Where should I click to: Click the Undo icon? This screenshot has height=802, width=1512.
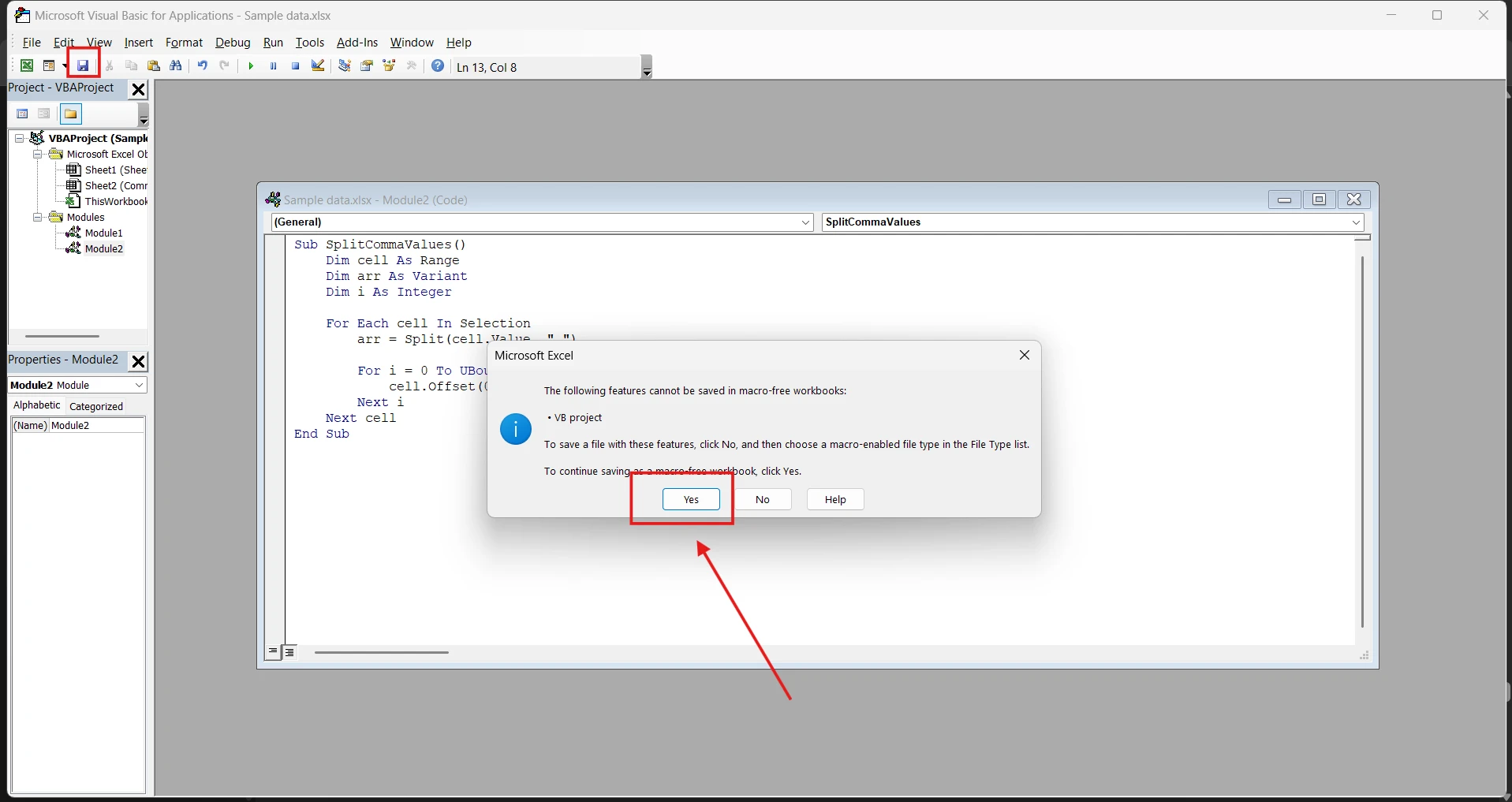[x=203, y=66]
